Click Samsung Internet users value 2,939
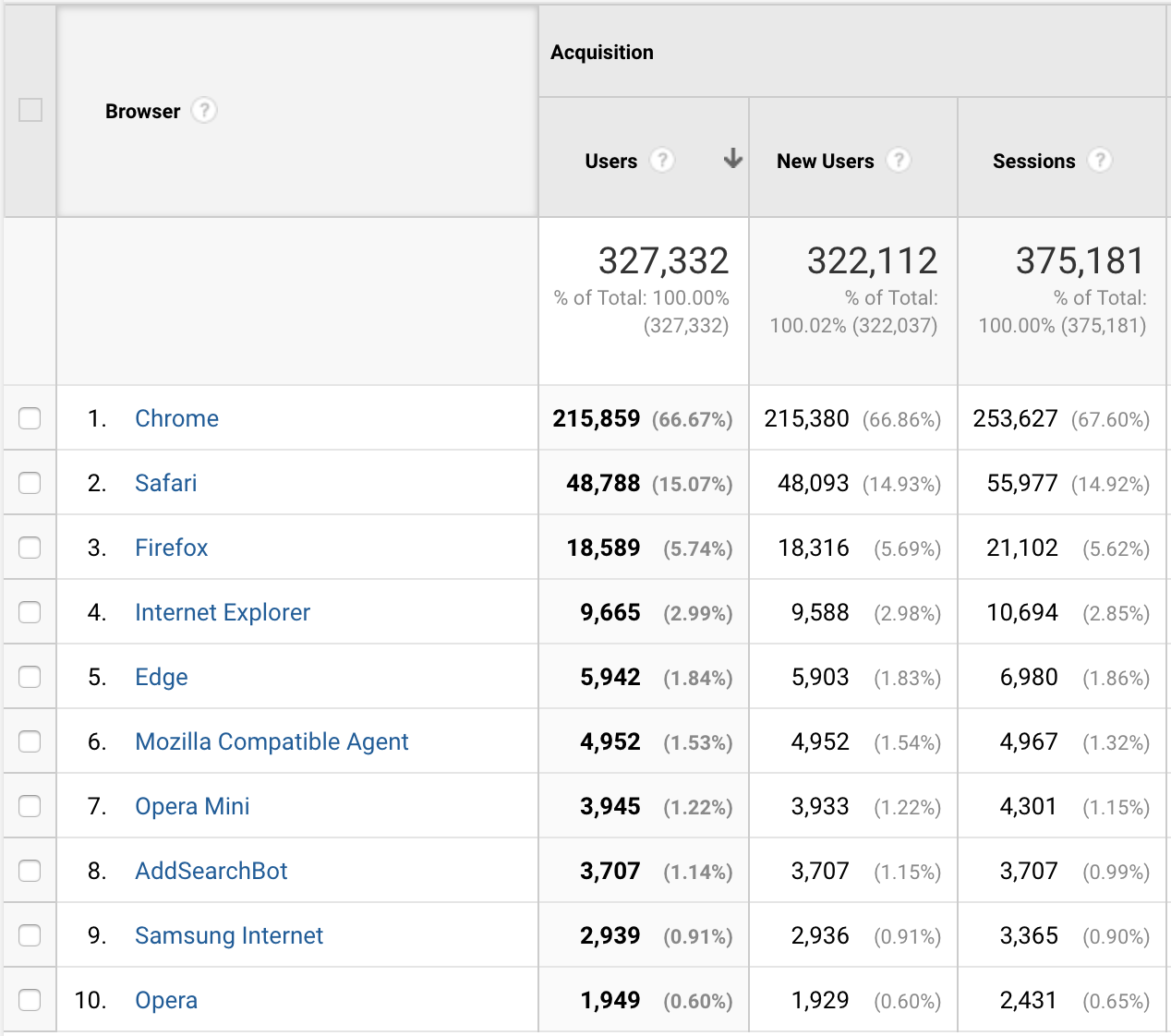Viewport: 1171px width, 1036px height. tap(610, 935)
